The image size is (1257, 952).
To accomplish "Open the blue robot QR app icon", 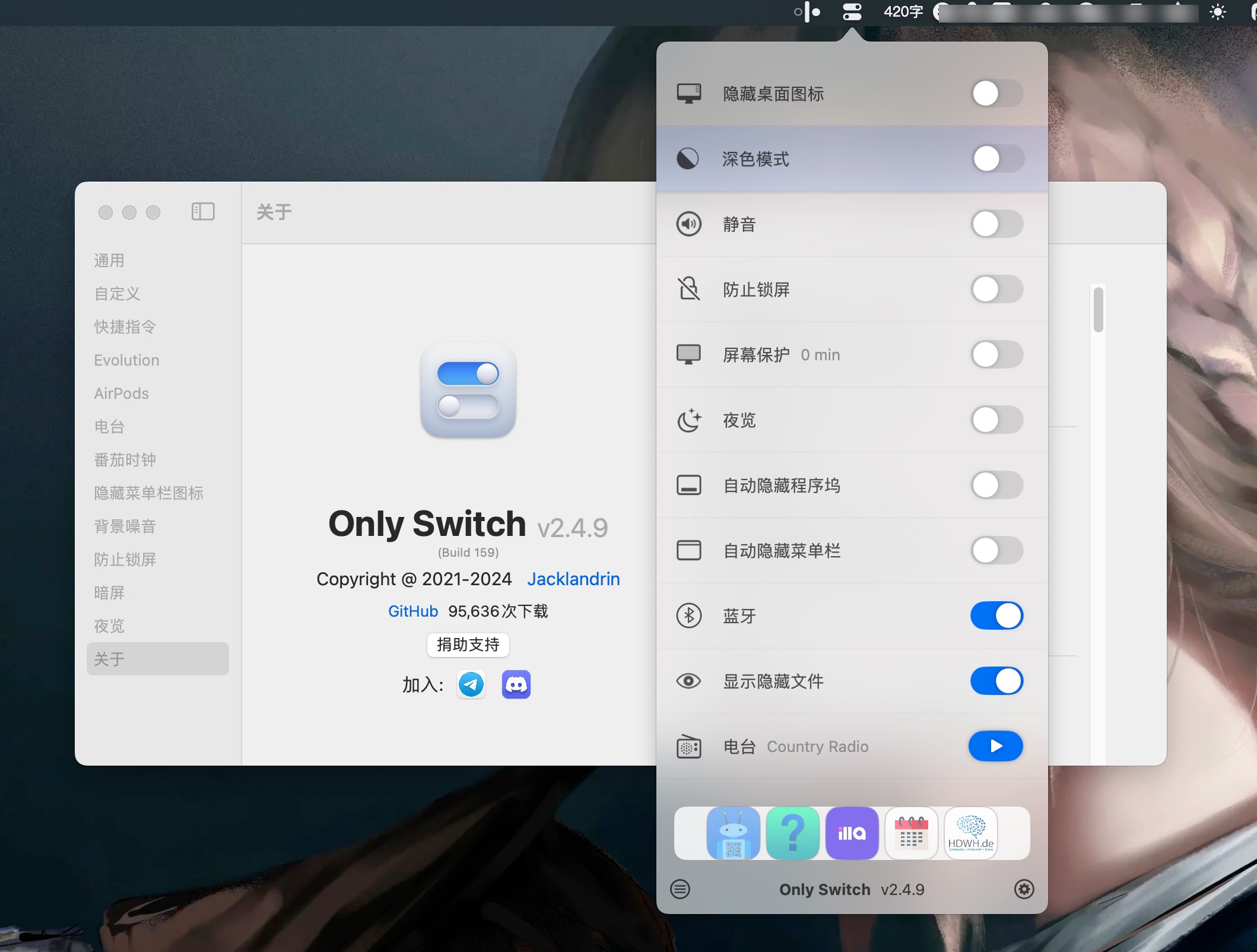I will click(734, 833).
